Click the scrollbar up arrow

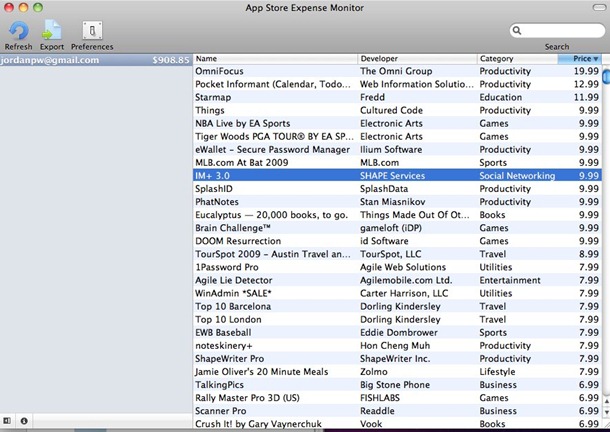coord(606,401)
